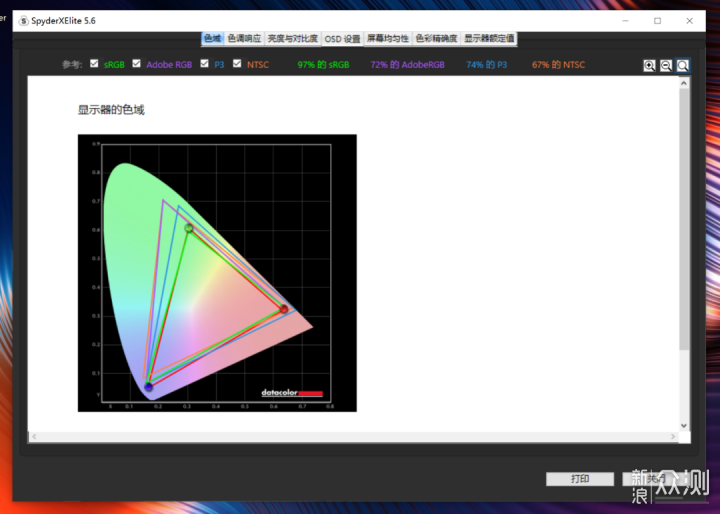Open the 亮度与对比度 tab
This screenshot has width=720, height=514.
pyautogui.click(x=292, y=39)
